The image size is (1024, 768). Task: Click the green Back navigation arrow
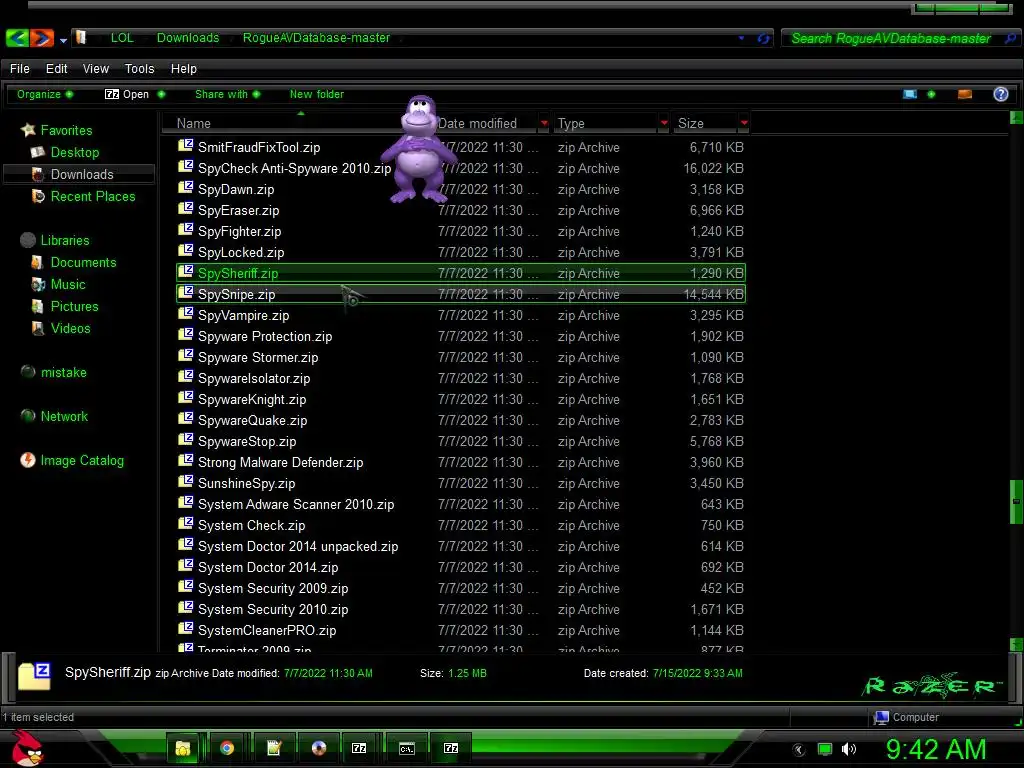17,38
